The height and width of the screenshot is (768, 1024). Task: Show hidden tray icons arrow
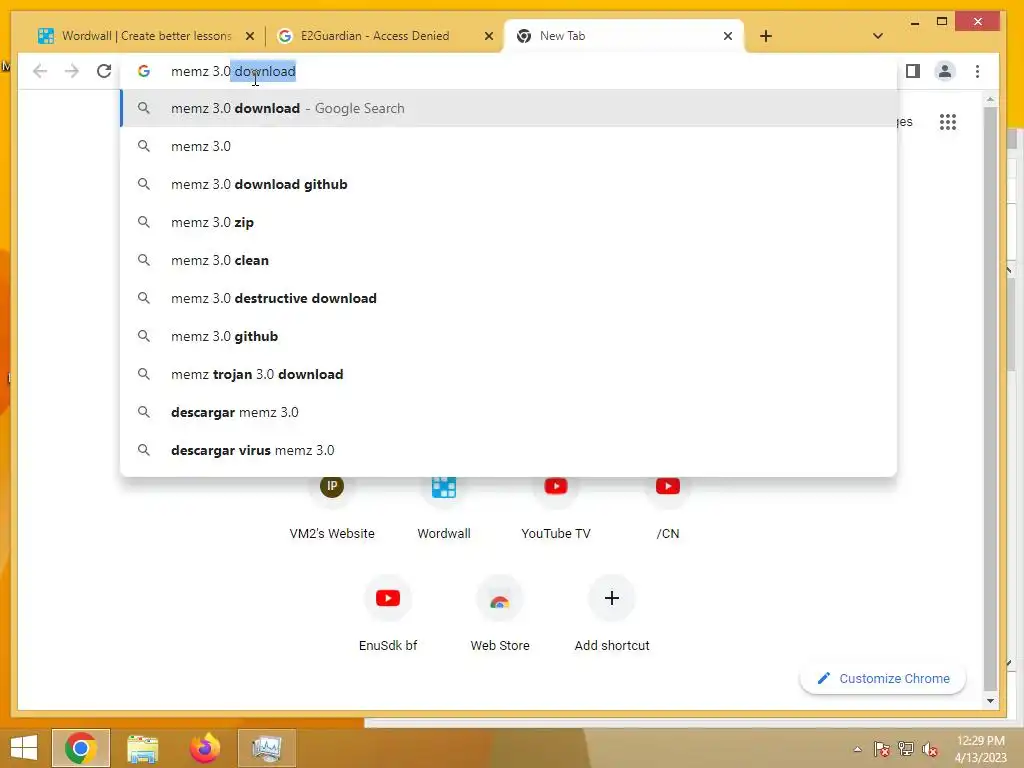point(857,749)
